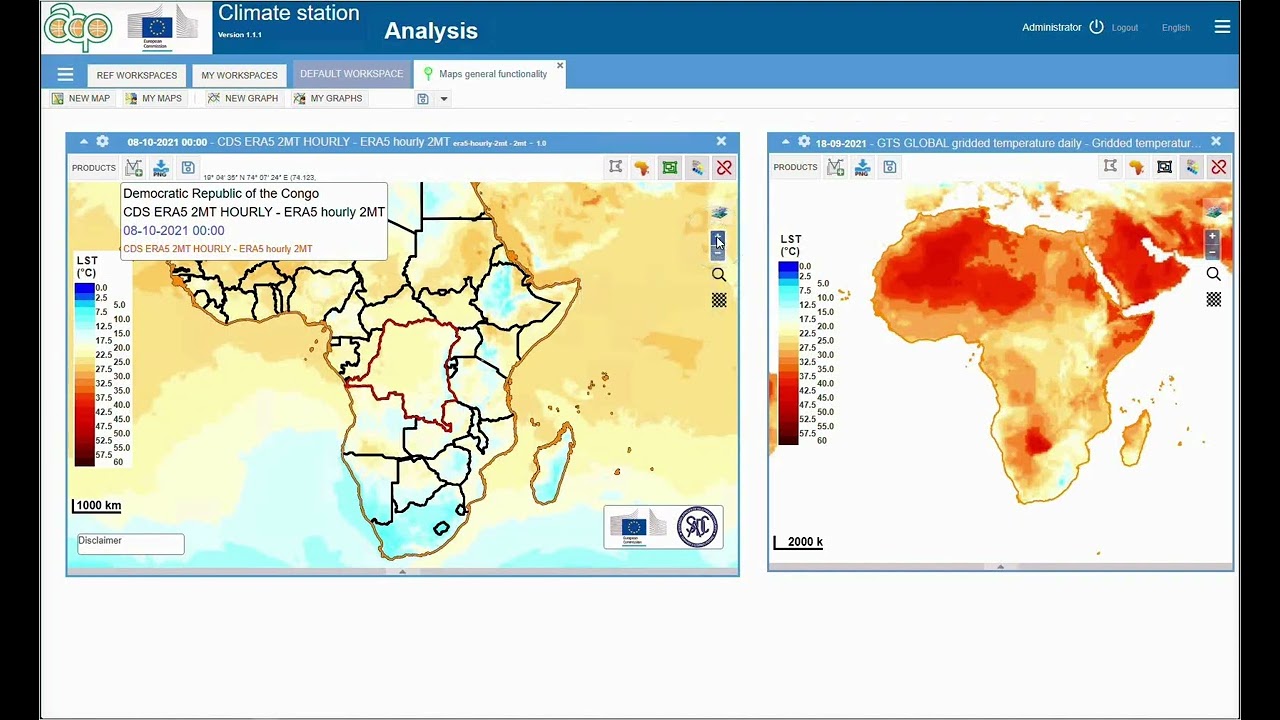Toggle checkerboard background icon in ERA5 map
This screenshot has height=720, width=1280.
tap(719, 300)
